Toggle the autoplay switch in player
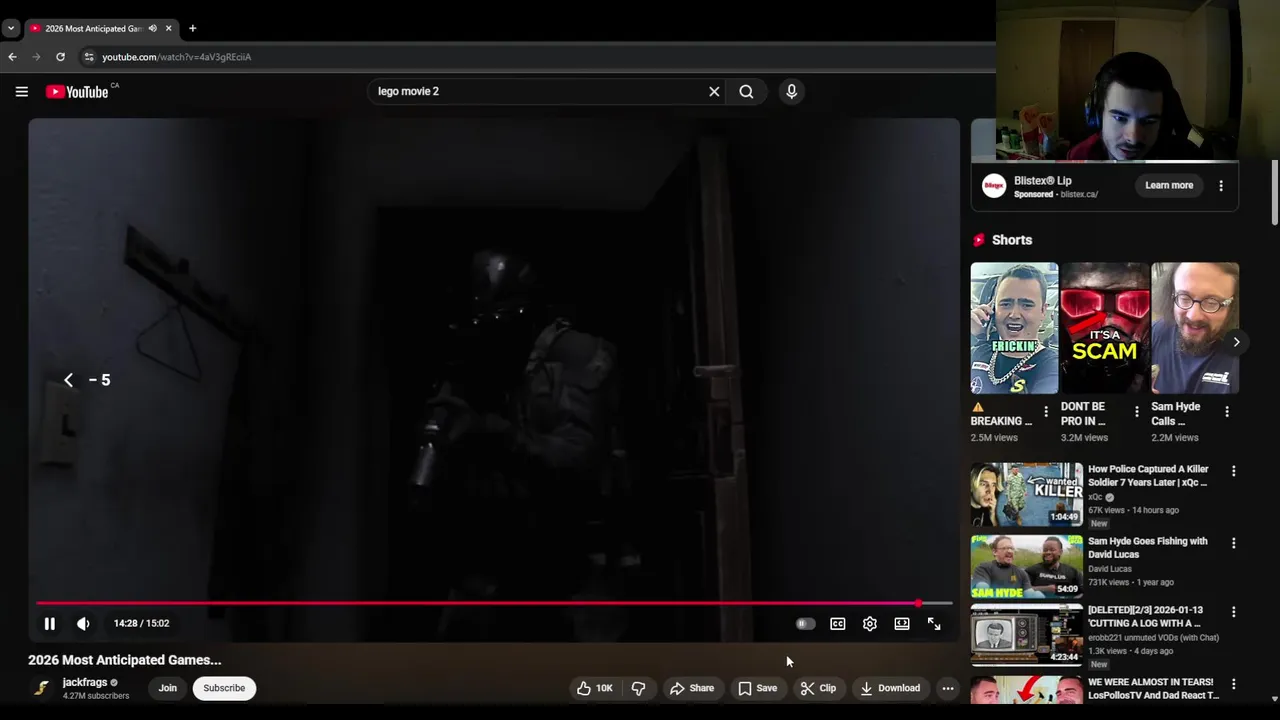The height and width of the screenshot is (720, 1280). pyautogui.click(x=805, y=623)
